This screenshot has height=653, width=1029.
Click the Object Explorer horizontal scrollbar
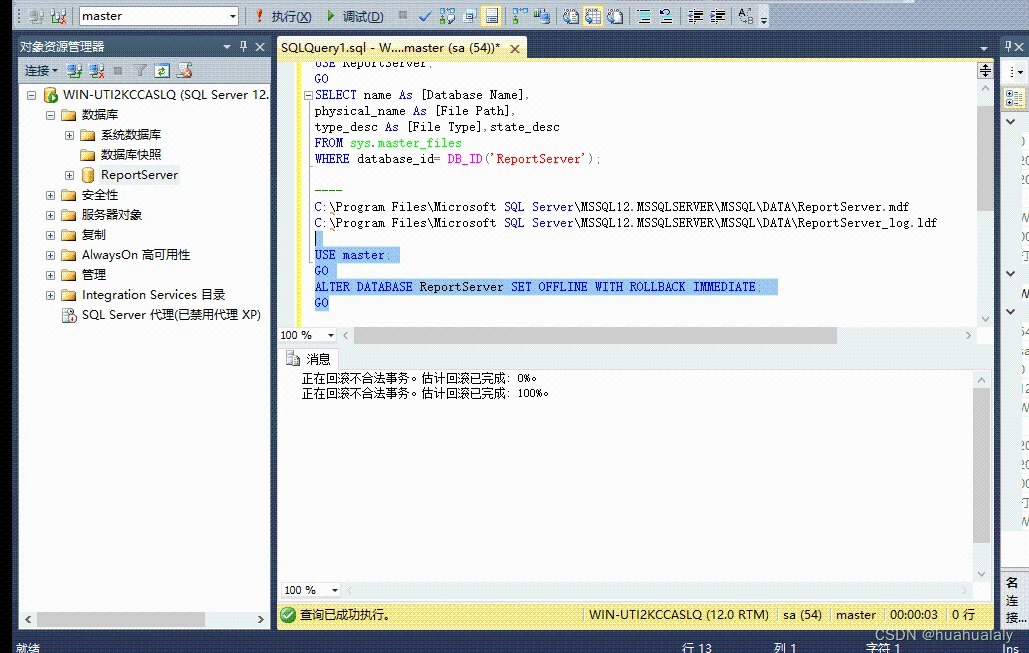pos(121,619)
